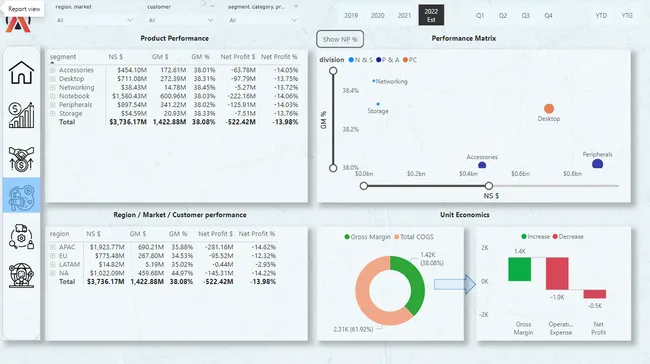Click the blue arrow in Unit Economics
Viewport: 650px width, 364px height.
coord(455,284)
